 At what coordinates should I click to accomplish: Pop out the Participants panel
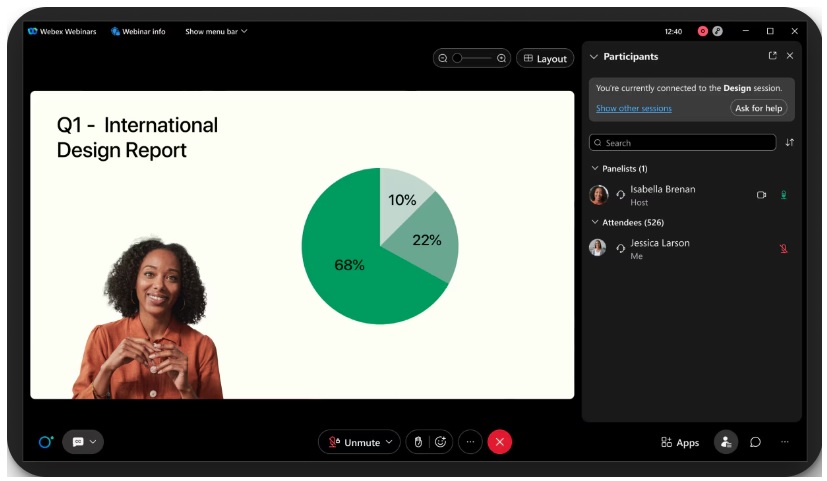773,55
